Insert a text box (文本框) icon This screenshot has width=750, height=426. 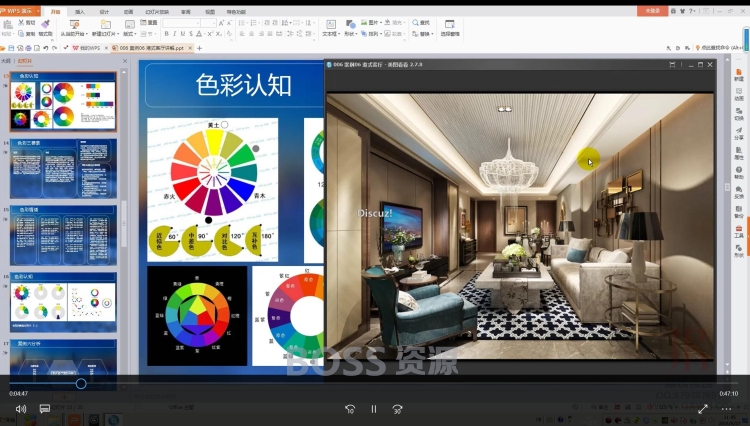(x=330, y=24)
